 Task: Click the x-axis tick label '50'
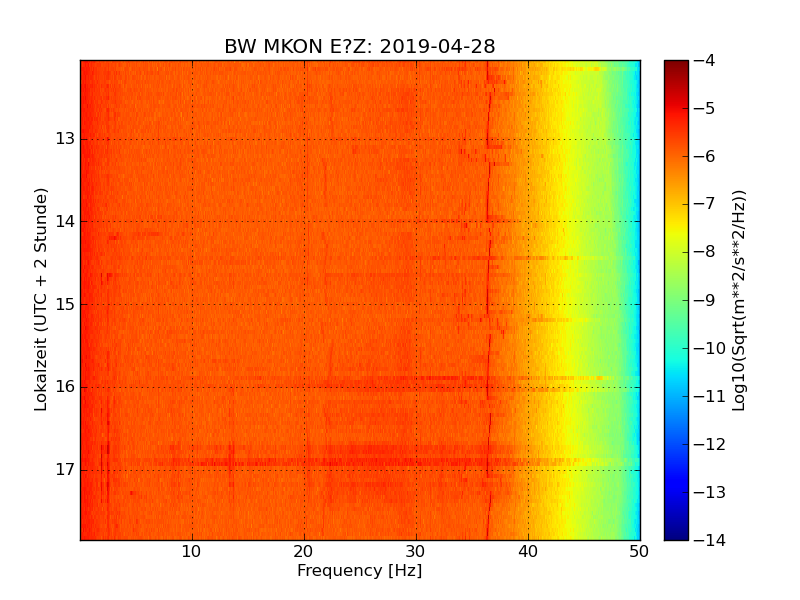(639, 552)
